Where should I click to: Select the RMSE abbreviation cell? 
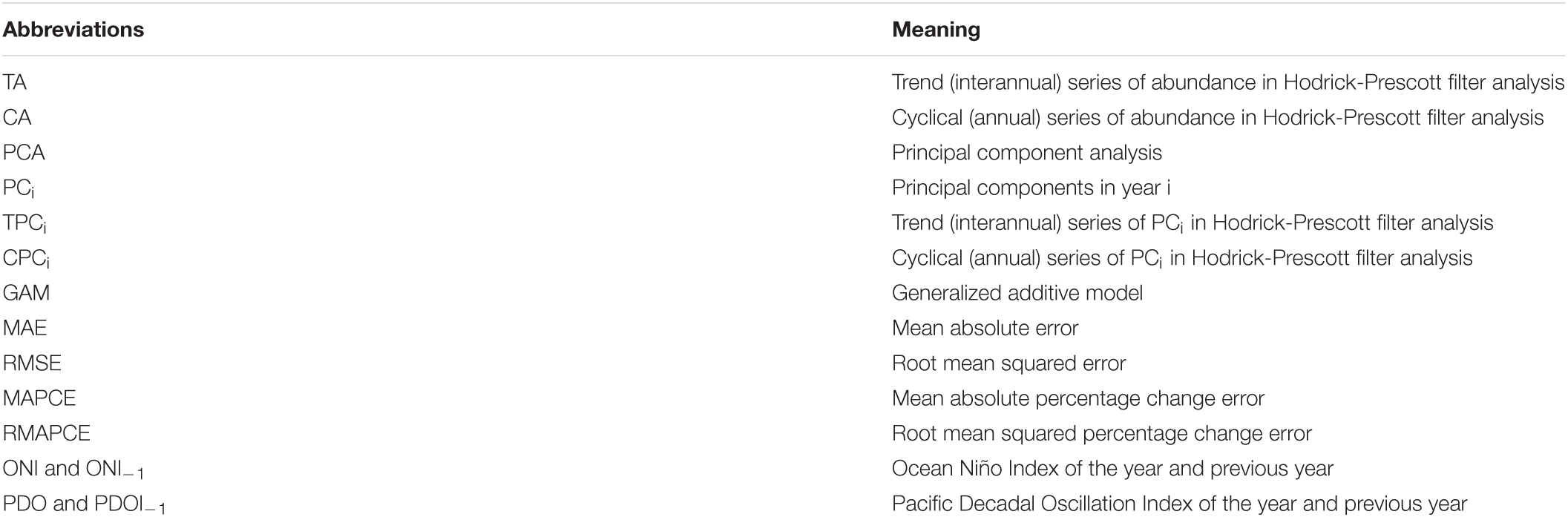[32, 363]
